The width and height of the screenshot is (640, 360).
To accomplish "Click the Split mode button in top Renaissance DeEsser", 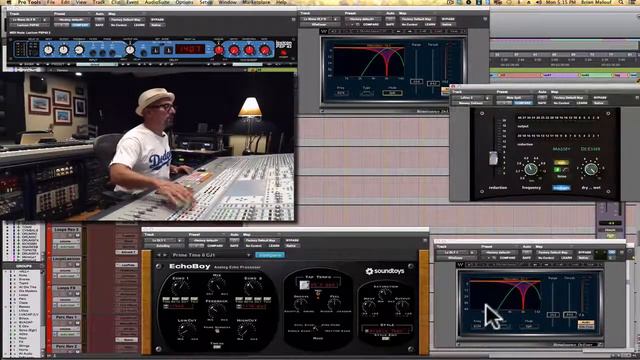I will point(392,93).
